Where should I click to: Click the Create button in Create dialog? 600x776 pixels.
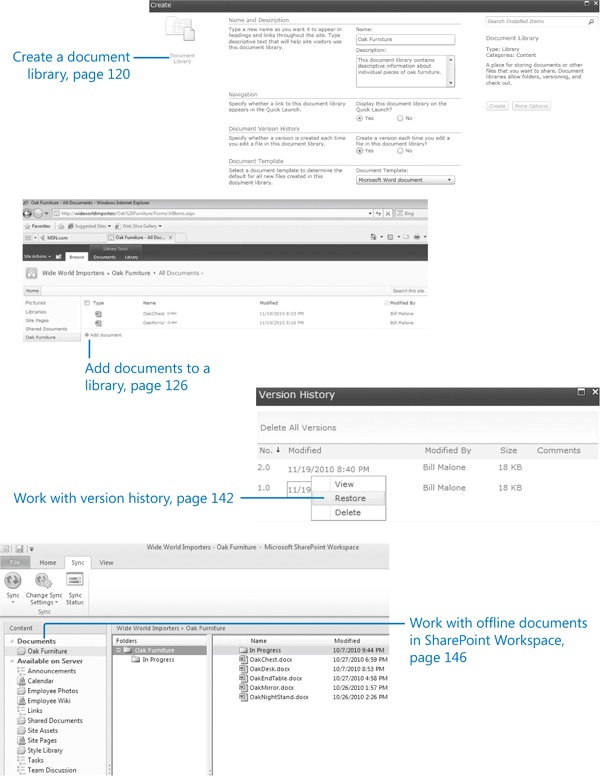click(x=497, y=106)
